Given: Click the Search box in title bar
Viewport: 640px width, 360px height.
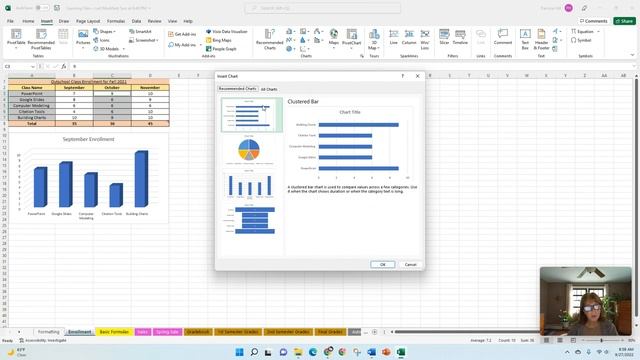Looking at the screenshot, I should point(322,8).
